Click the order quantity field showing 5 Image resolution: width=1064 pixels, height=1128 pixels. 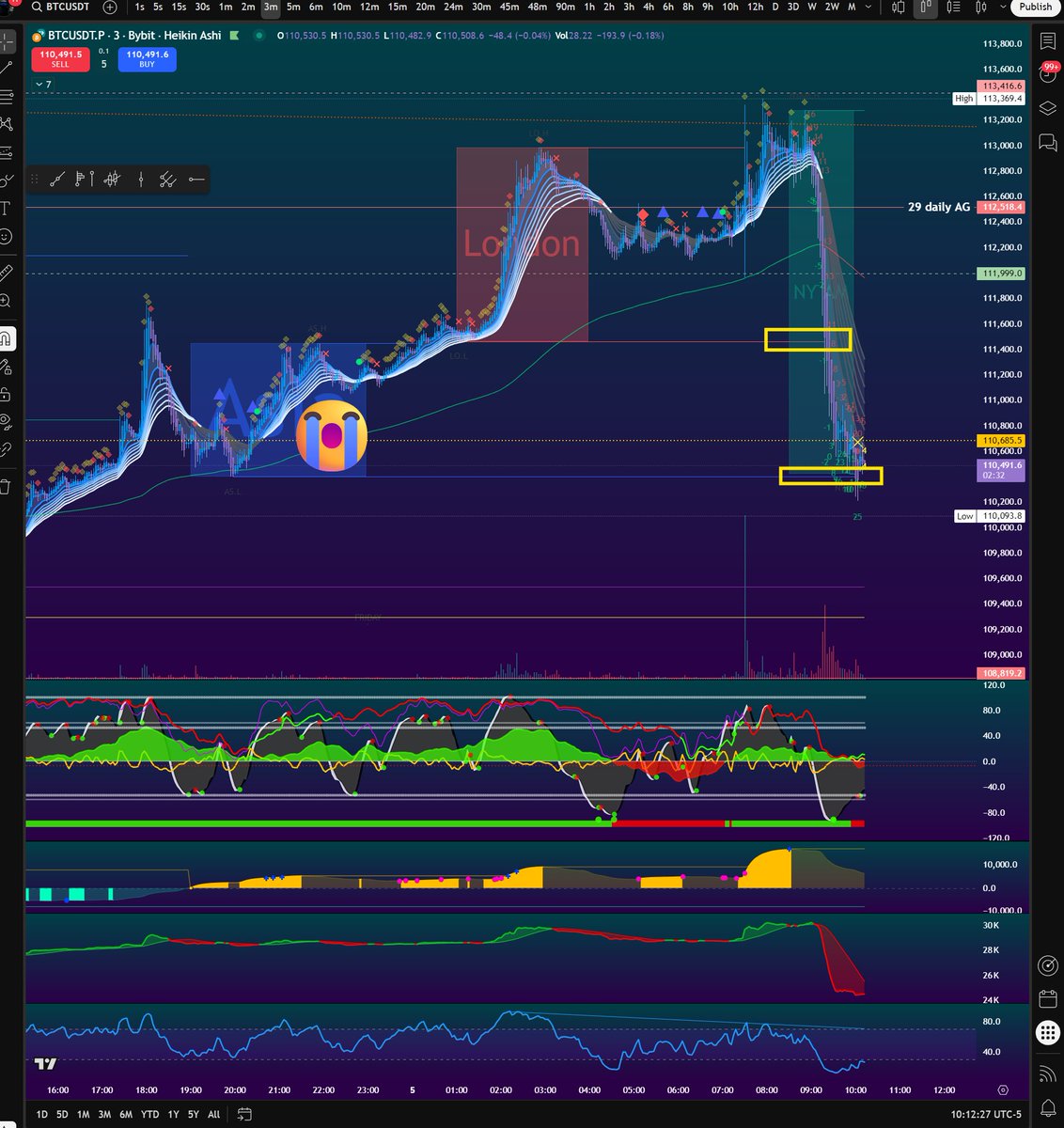(103, 64)
